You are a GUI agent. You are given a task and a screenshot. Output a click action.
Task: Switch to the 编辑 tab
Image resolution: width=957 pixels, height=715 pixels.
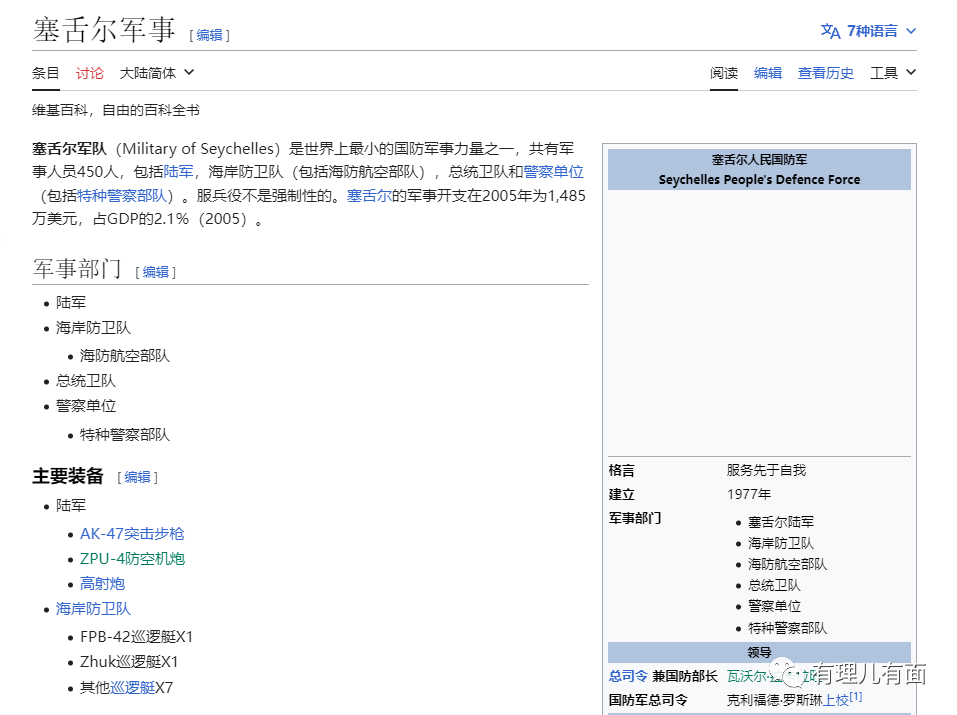tap(767, 72)
